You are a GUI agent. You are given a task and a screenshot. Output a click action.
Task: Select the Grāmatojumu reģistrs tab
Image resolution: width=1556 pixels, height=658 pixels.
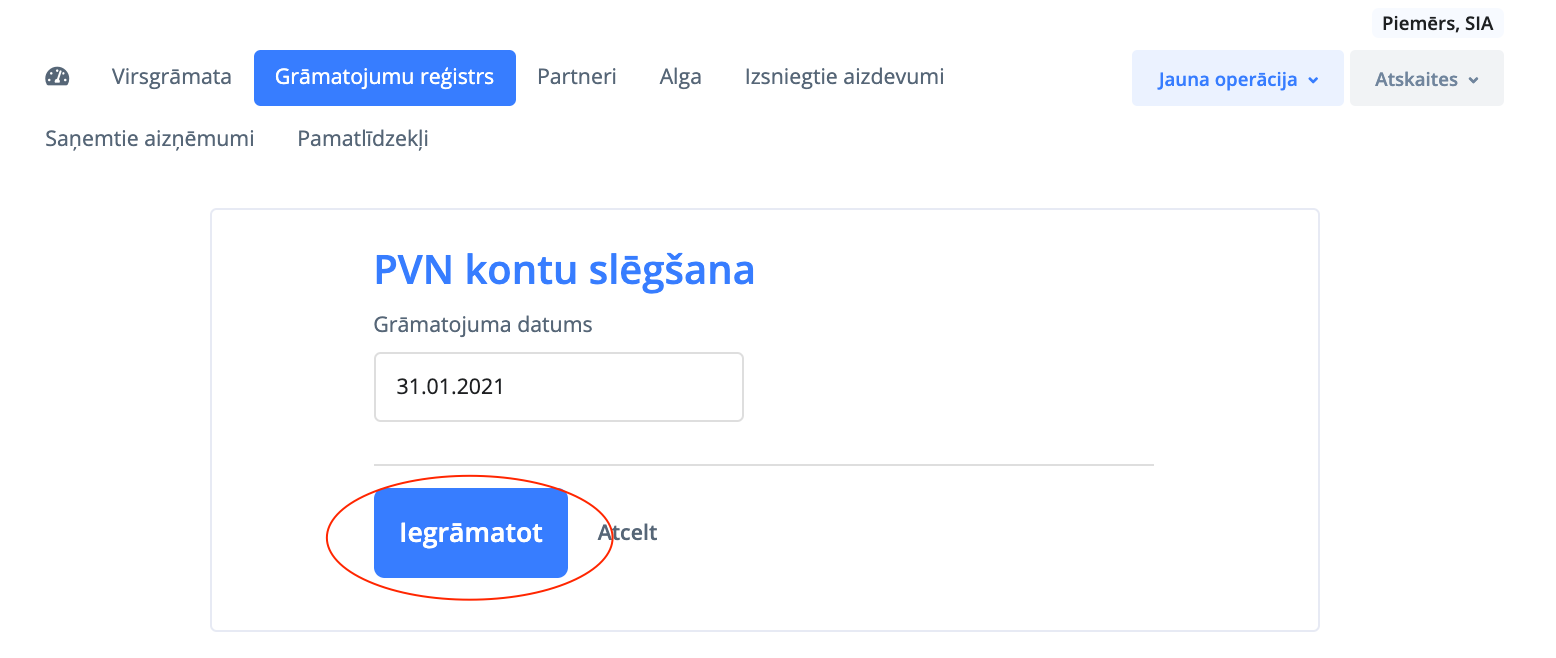(x=384, y=77)
